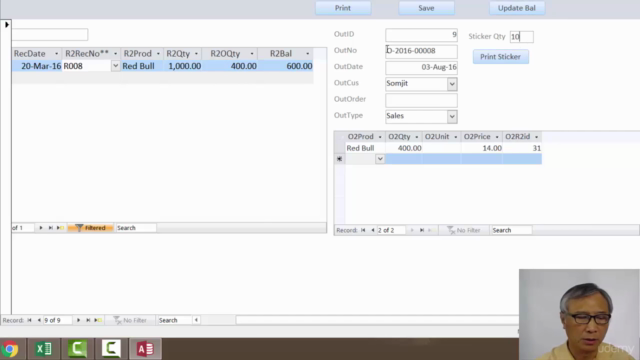Click the 9 of 9 record number box

[58, 320]
